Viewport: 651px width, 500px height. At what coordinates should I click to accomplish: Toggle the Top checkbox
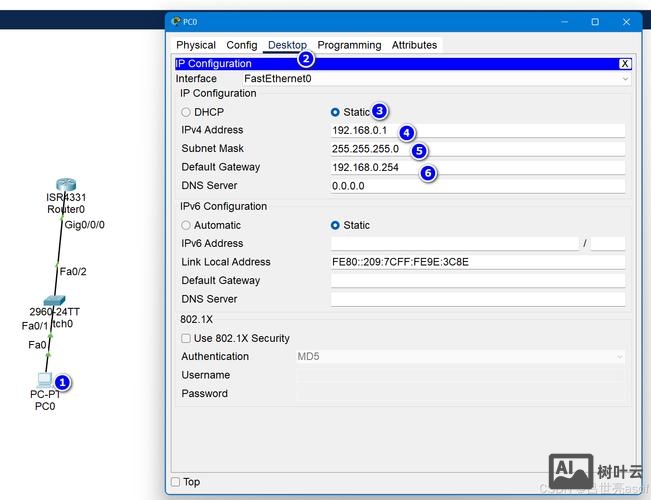176,482
